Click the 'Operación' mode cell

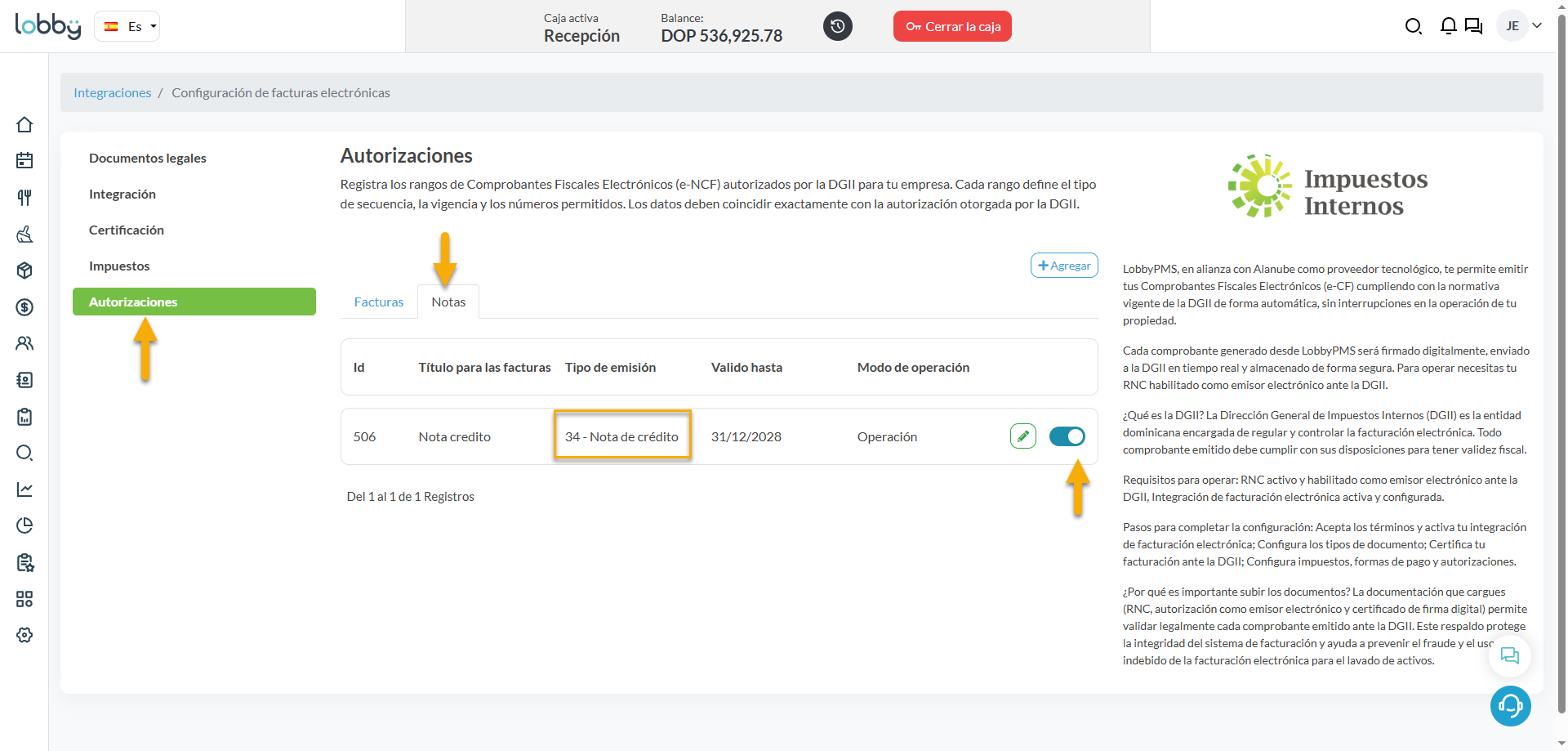[887, 436]
